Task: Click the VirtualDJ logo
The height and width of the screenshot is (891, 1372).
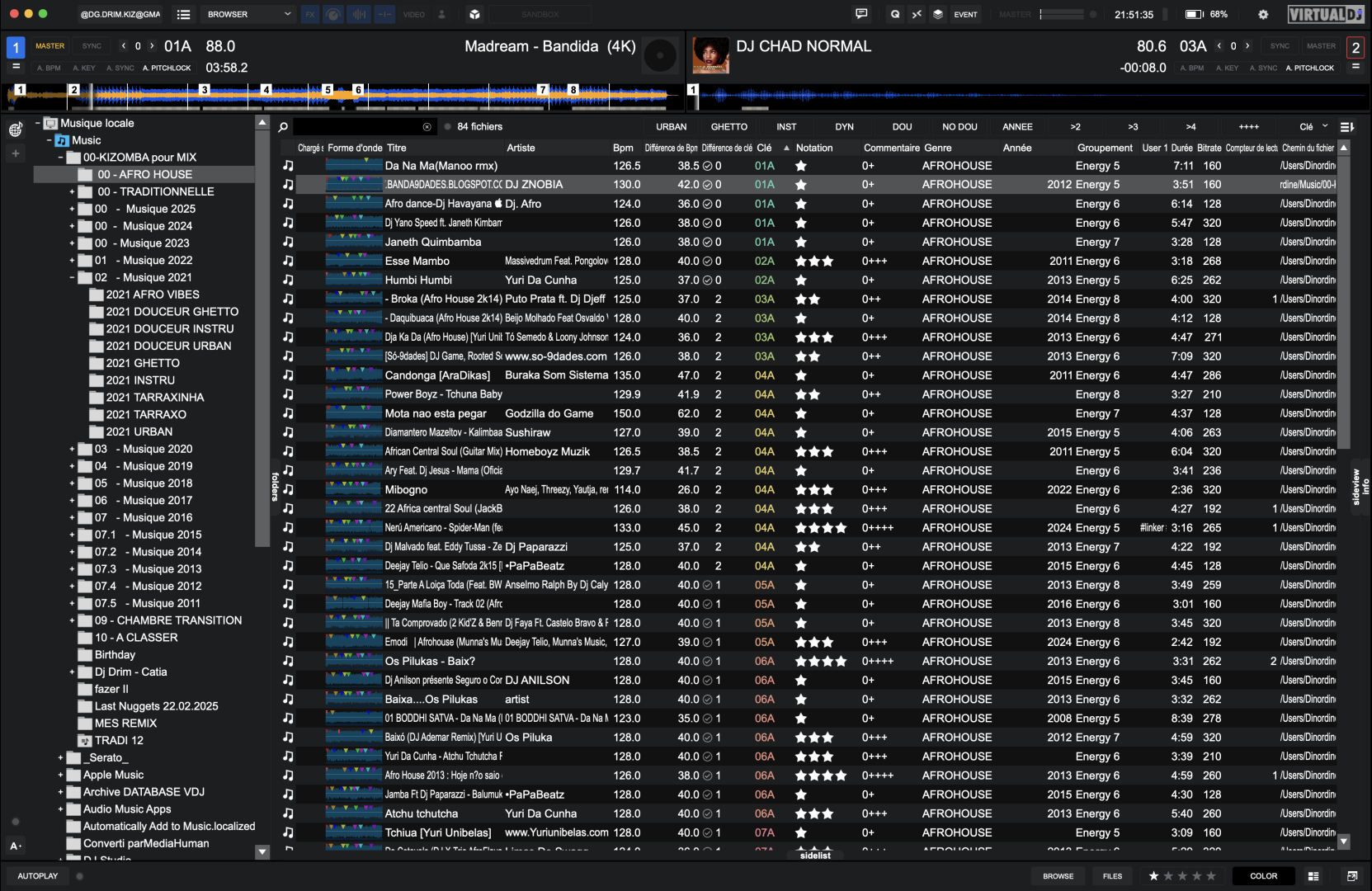Action: [x=1326, y=14]
